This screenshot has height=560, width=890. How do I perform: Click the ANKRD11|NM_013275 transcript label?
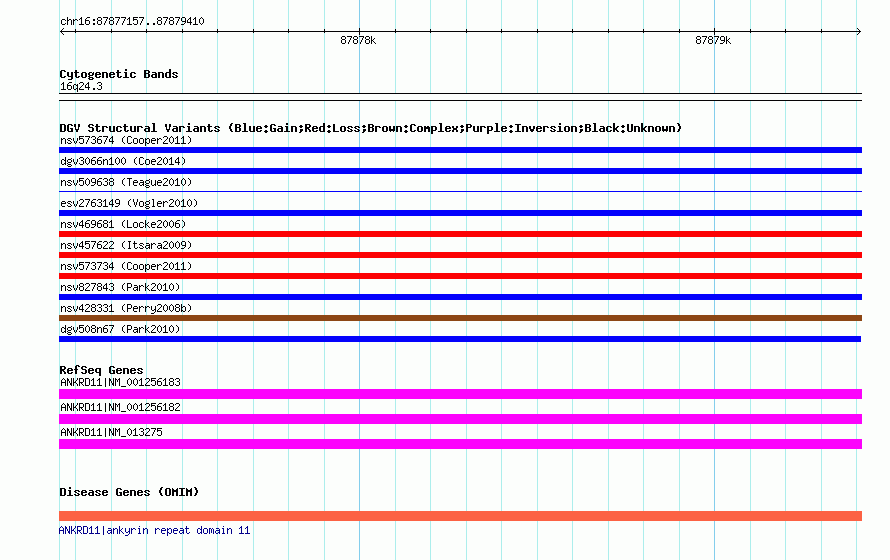tap(111, 432)
